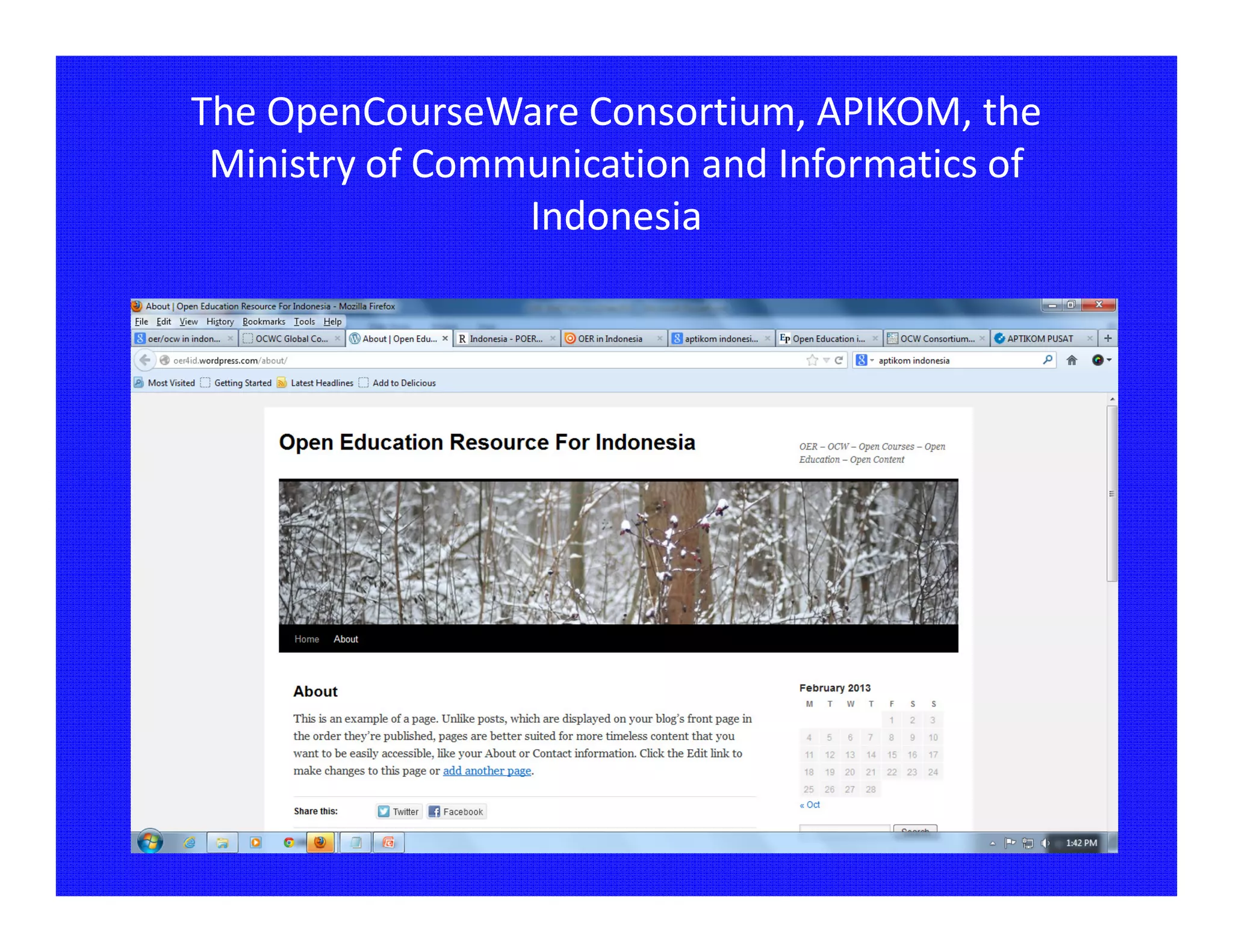Click the network tray icon

coord(1028,843)
